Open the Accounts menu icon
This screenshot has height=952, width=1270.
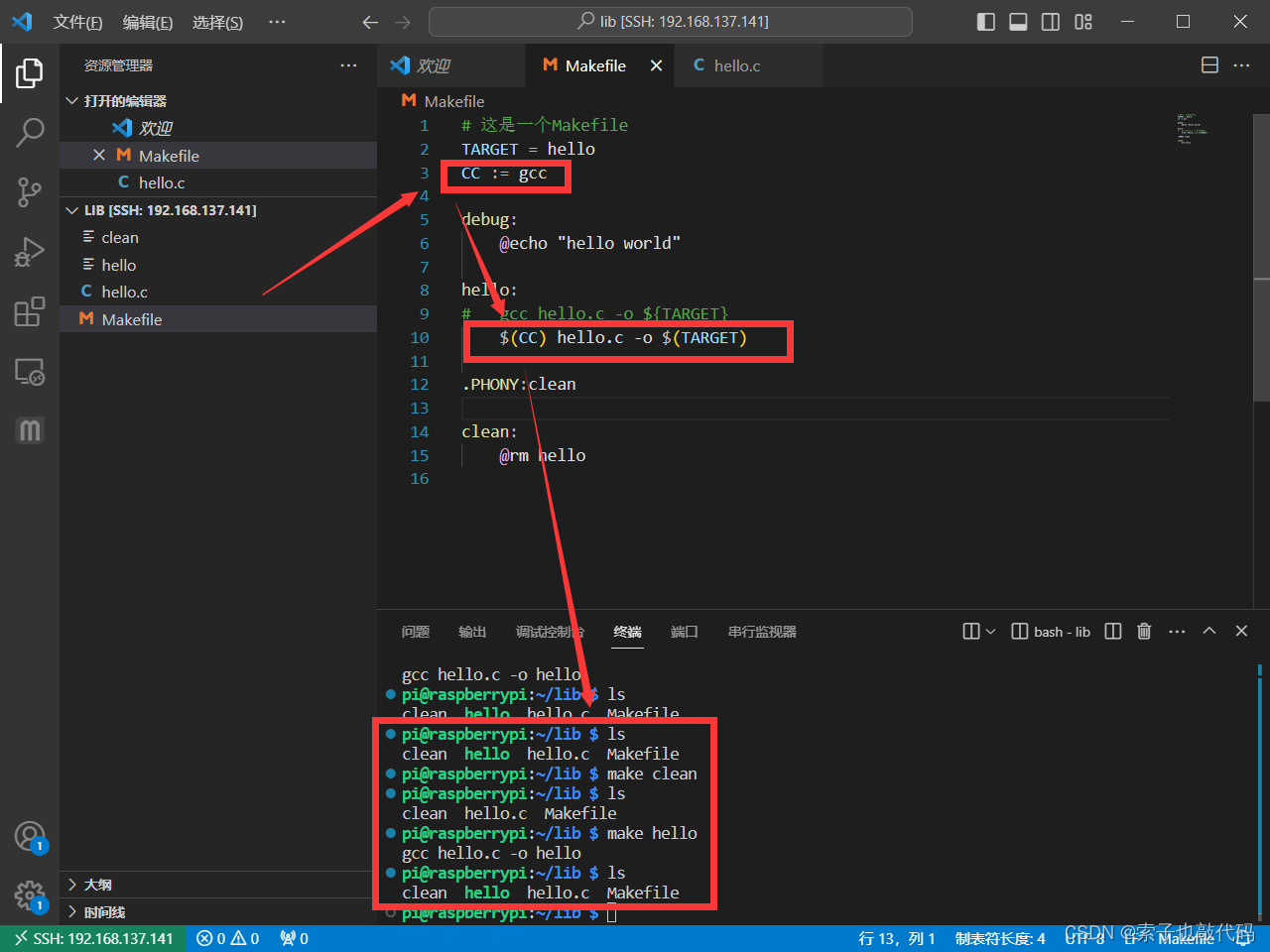click(x=30, y=836)
